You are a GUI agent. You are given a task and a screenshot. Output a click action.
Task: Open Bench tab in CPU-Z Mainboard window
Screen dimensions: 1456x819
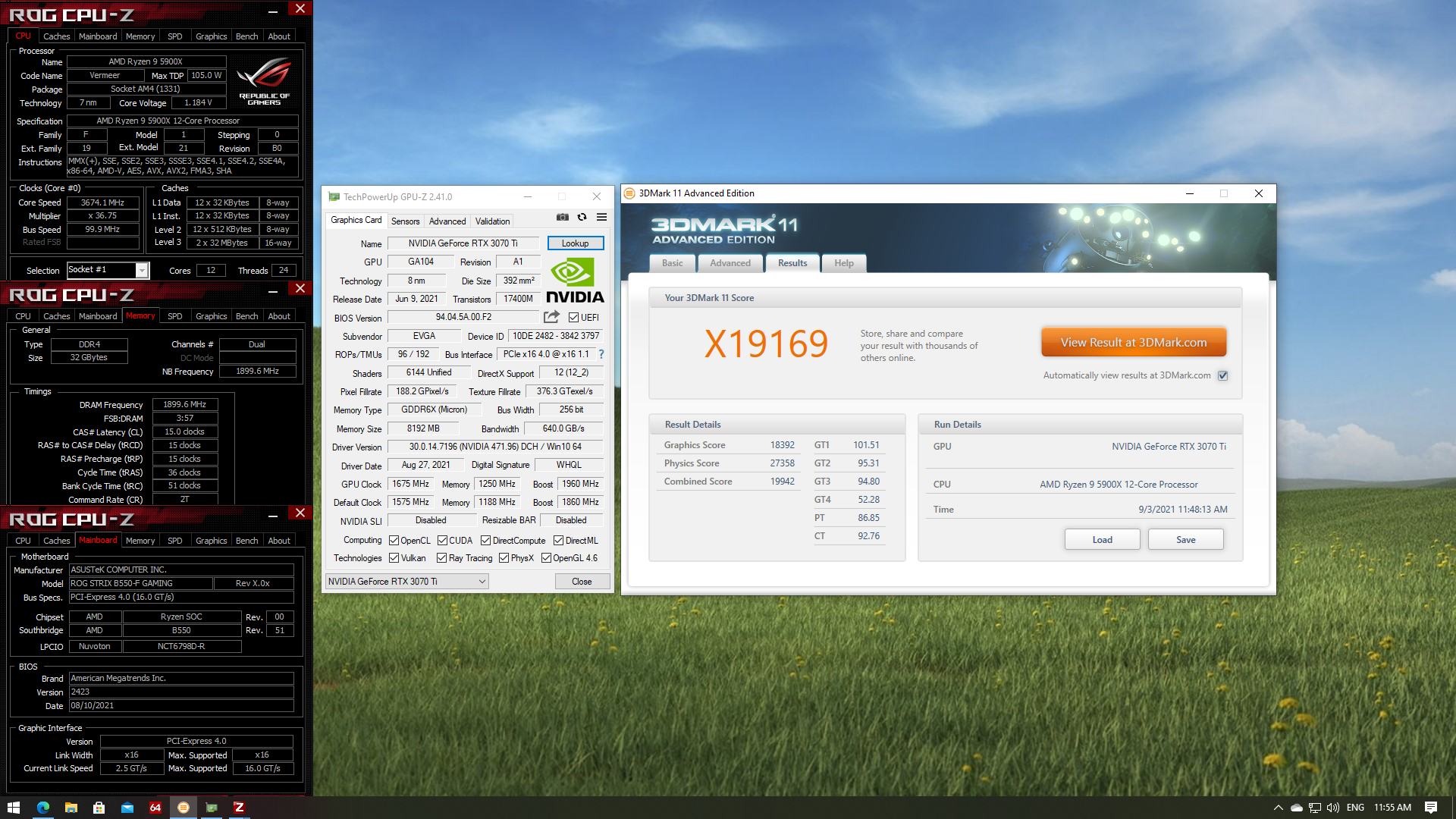pos(246,541)
